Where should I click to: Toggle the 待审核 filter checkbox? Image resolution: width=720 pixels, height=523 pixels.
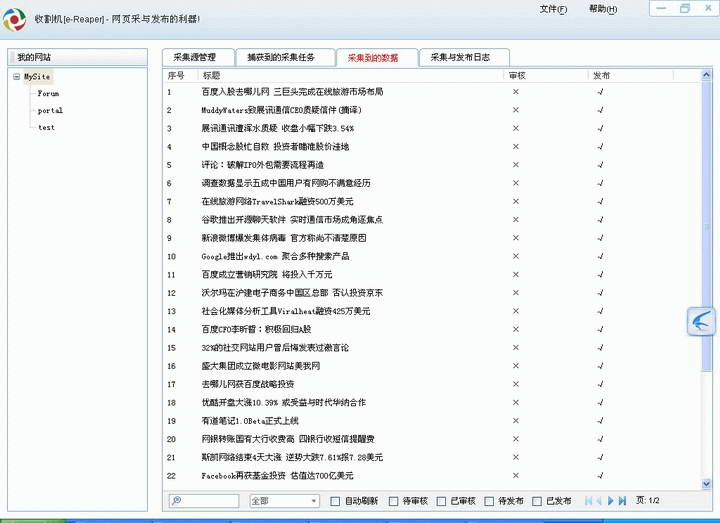click(393, 501)
